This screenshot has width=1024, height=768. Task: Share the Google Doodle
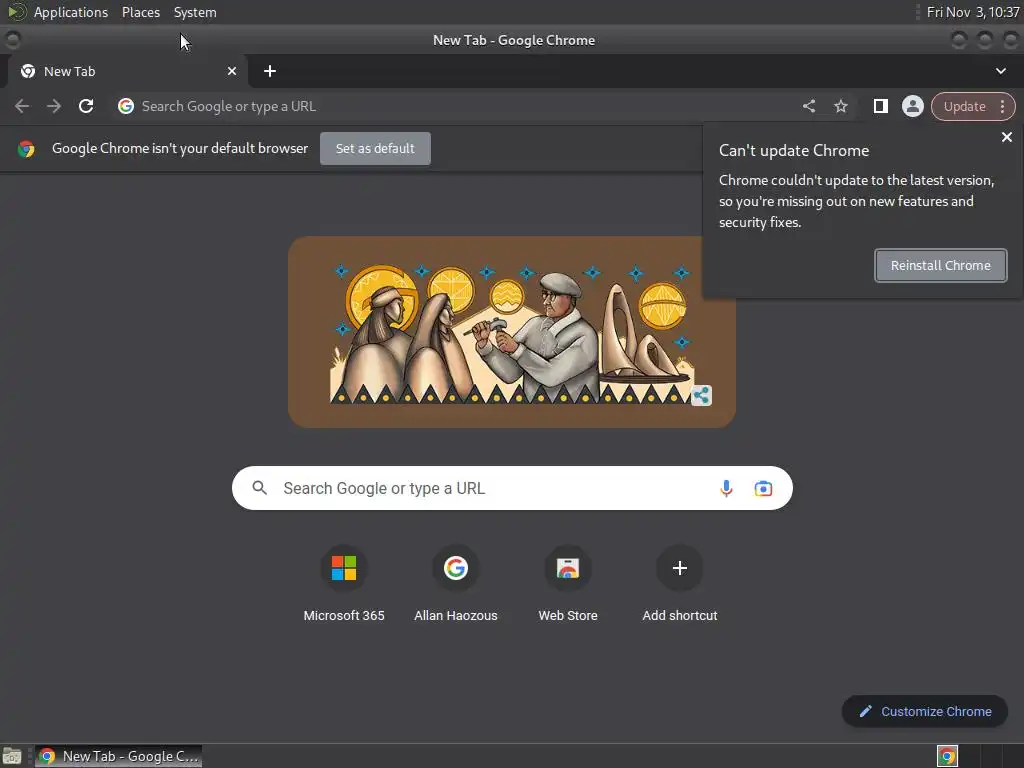point(701,395)
